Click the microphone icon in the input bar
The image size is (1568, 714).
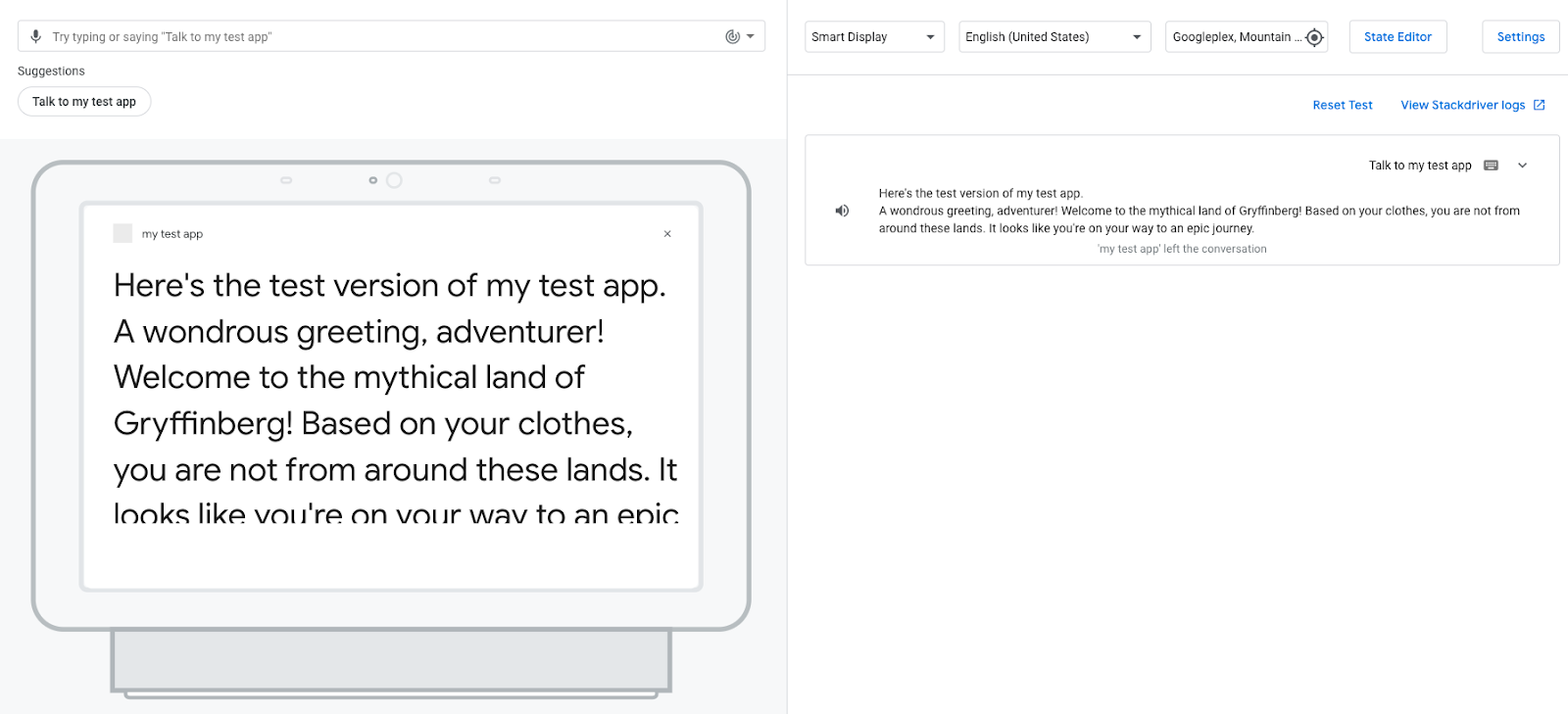[x=36, y=36]
